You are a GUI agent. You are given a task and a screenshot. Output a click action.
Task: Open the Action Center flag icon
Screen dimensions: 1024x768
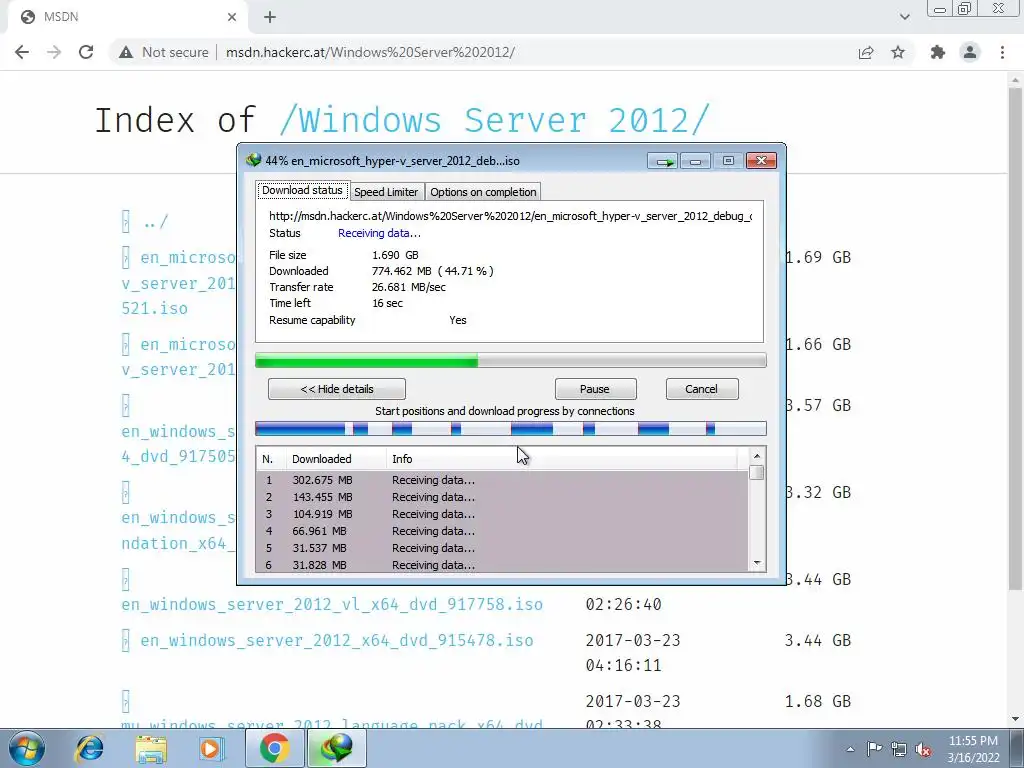(x=874, y=749)
